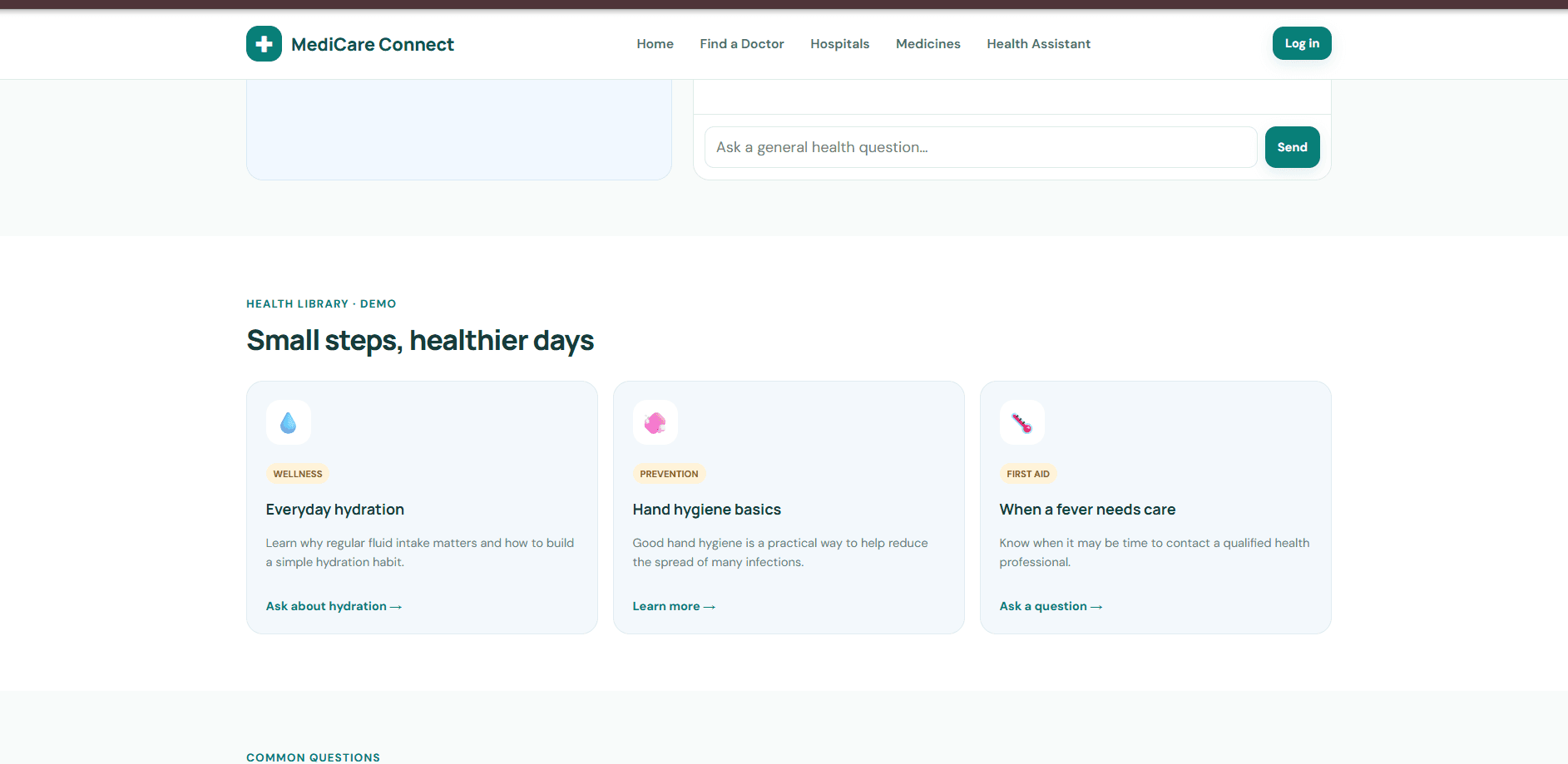Select the FIRST AID tag badge
Screen dimensions: 1568x764
tap(1028, 474)
